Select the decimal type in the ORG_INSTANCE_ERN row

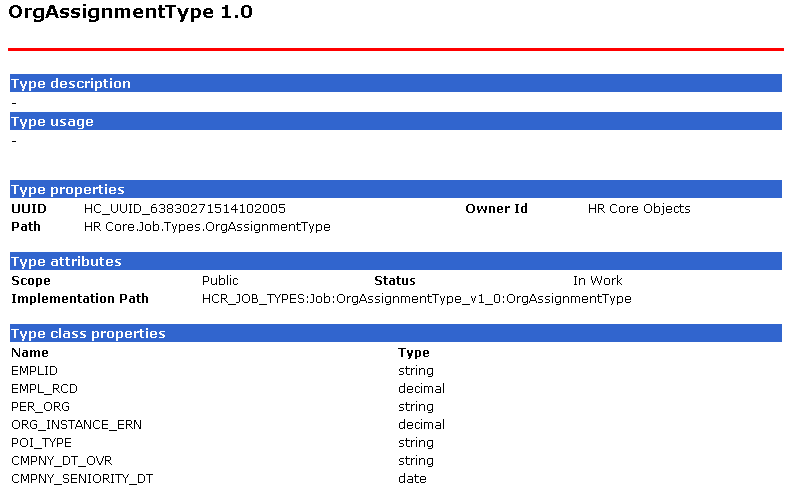pos(421,425)
